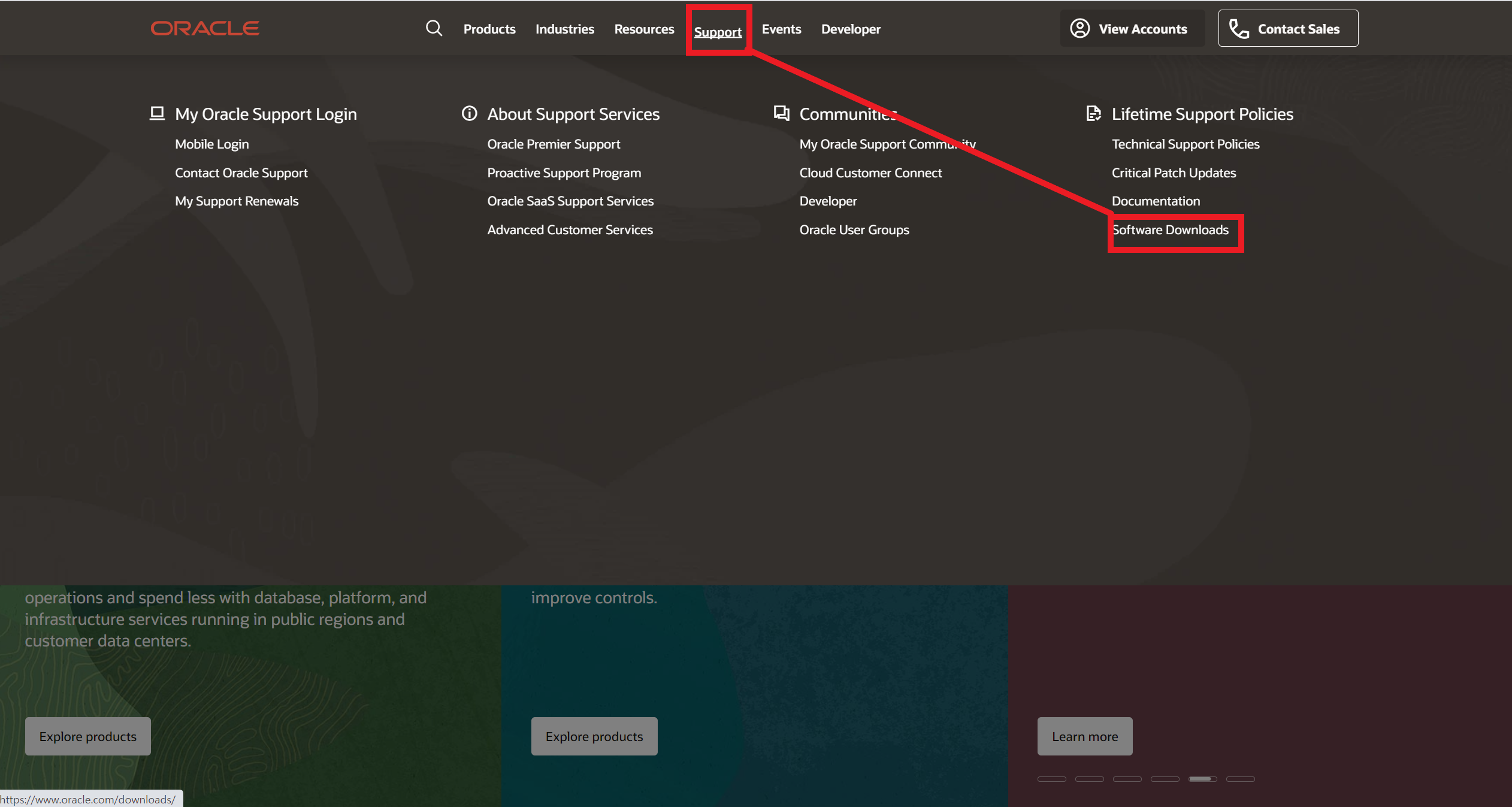
Task: Open Lifetime Support Policies heading link
Action: tap(1202, 114)
